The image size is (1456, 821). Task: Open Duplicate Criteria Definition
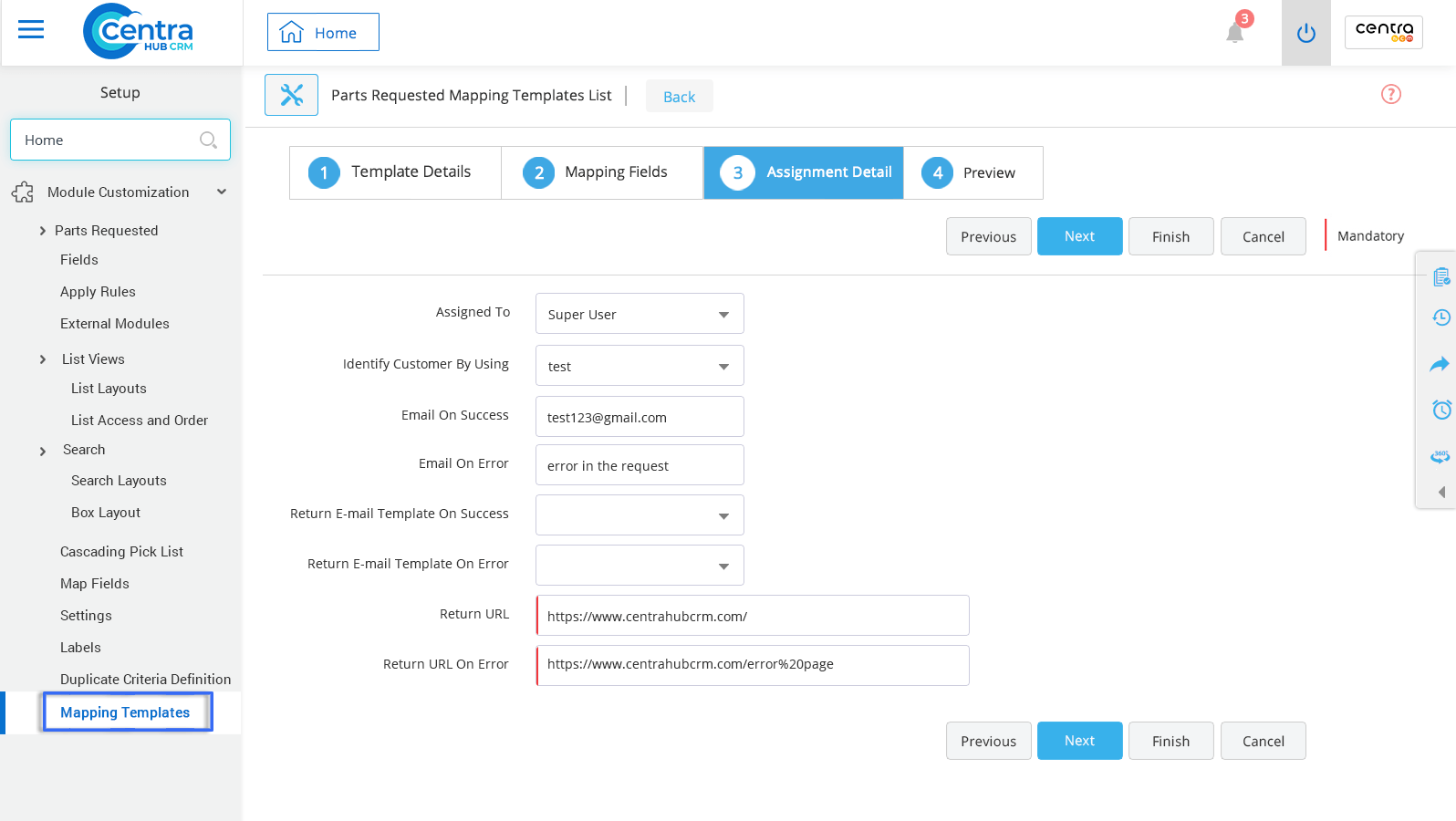pos(145,680)
